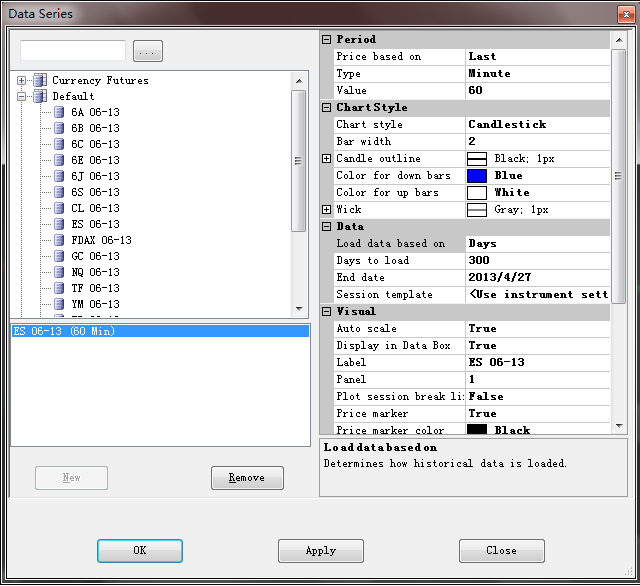
Task: Collapse the Visual property section
Action: 326,311
